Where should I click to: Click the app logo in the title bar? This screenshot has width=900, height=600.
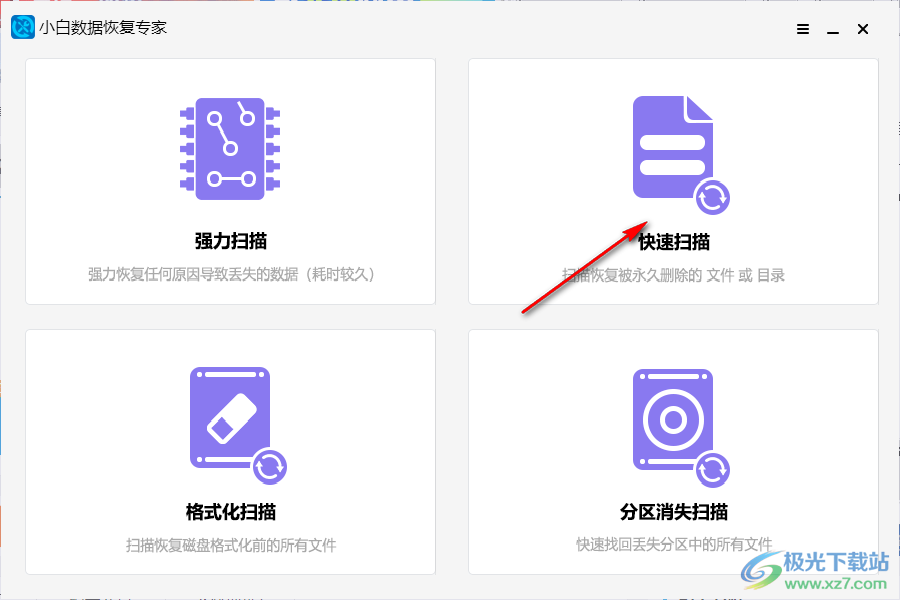point(22,27)
